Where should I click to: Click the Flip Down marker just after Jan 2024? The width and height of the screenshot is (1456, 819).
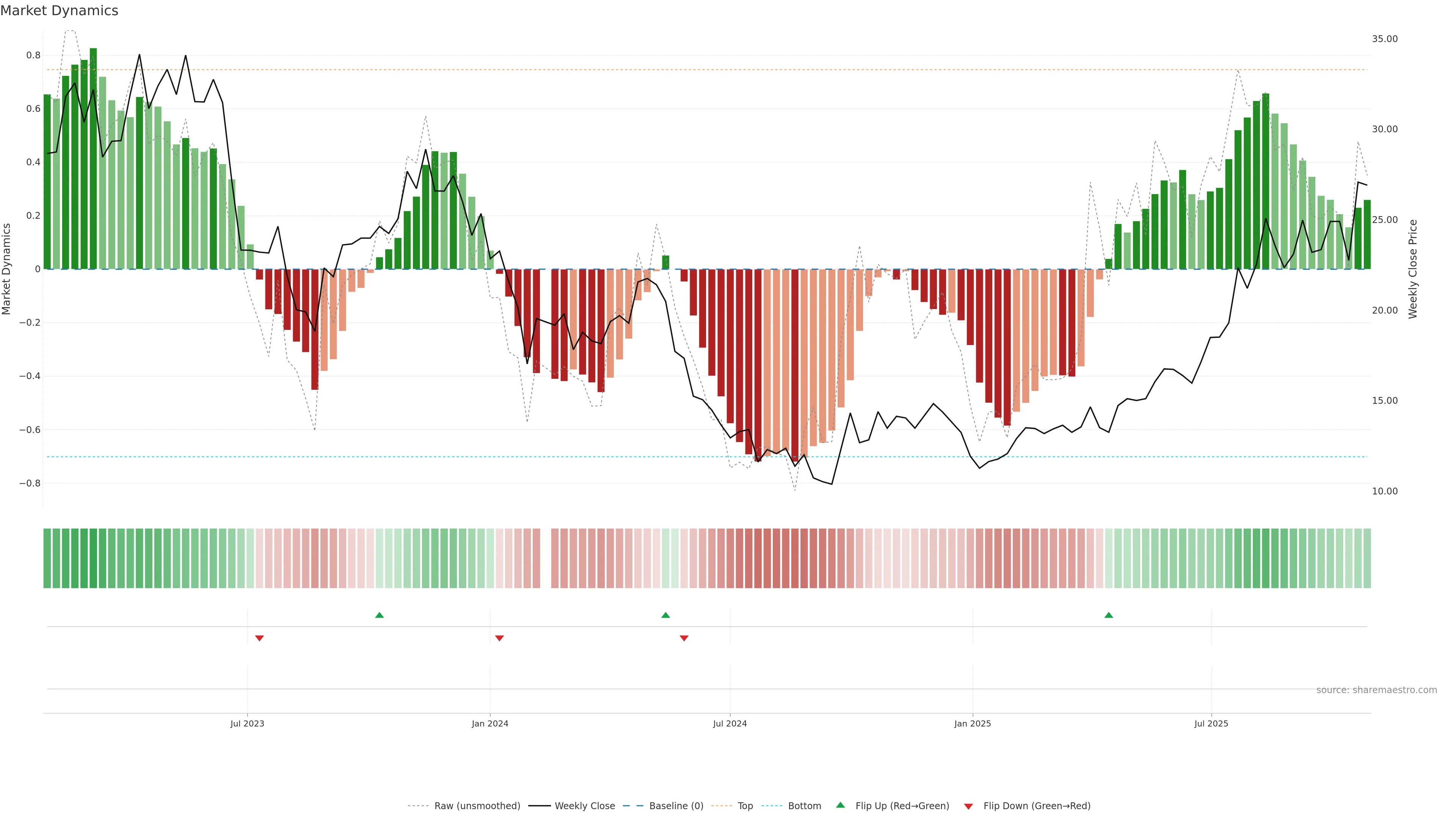[499, 638]
